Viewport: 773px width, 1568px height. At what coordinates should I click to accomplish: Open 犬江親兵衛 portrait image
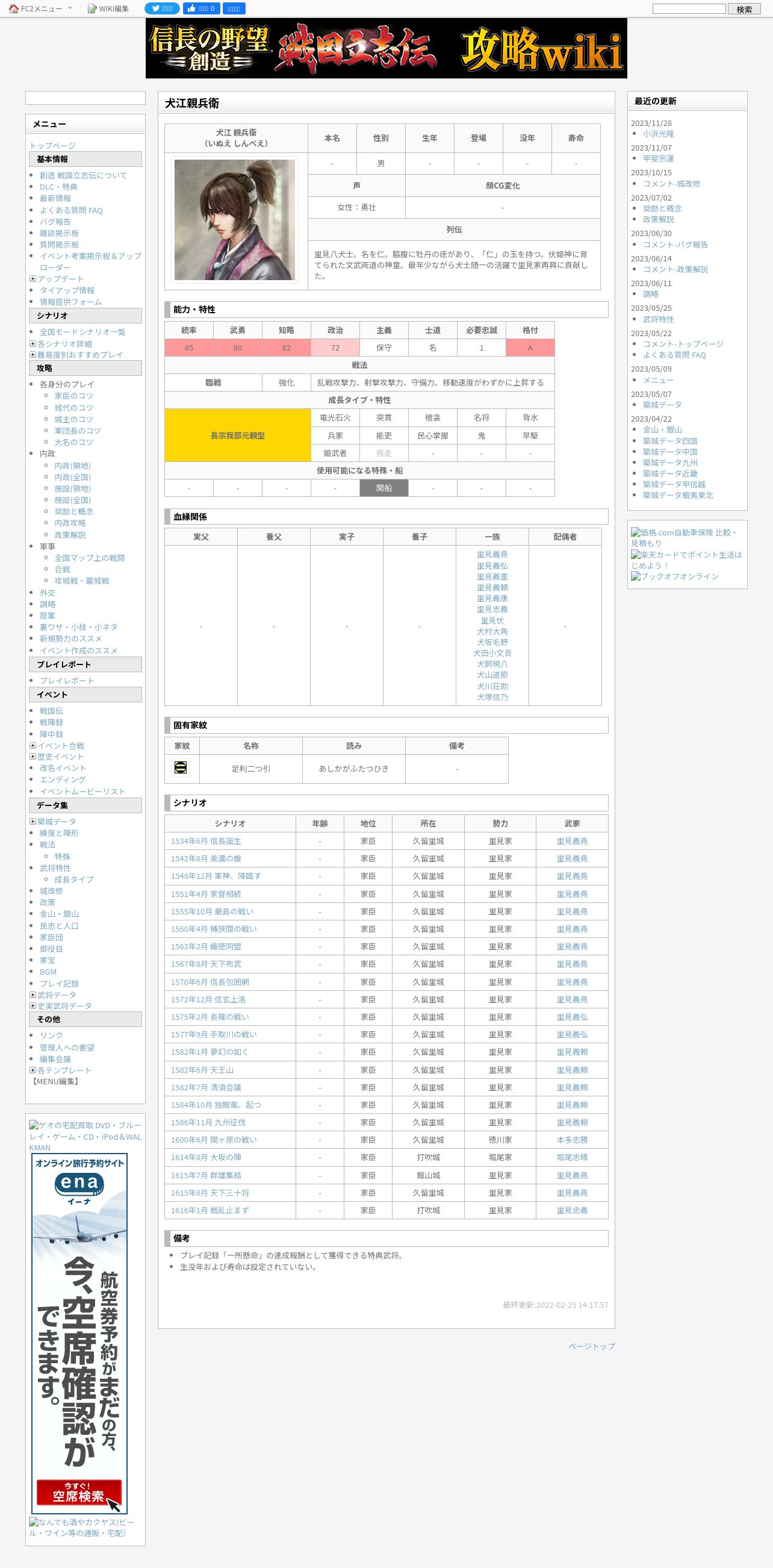[x=235, y=220]
